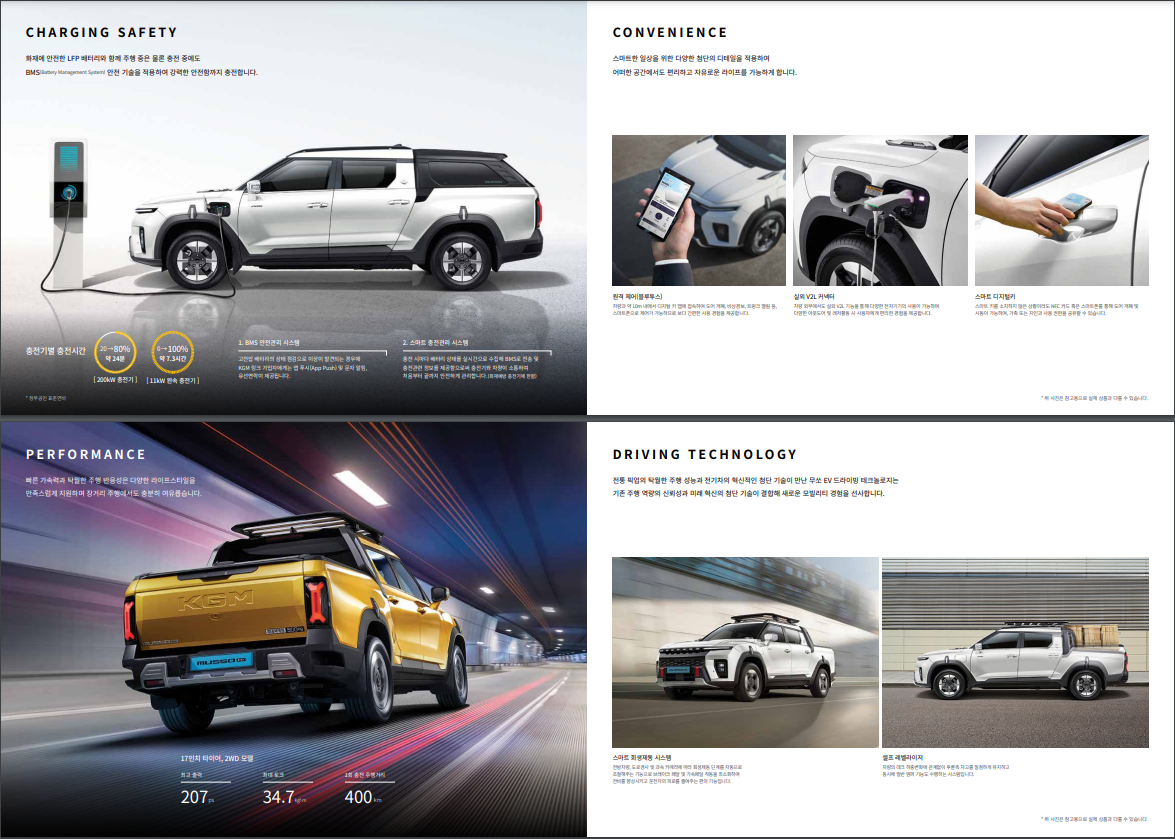Select the self-levelizer side view truck photo
Viewport: 1175px width, 839px height.
tap(1015, 652)
